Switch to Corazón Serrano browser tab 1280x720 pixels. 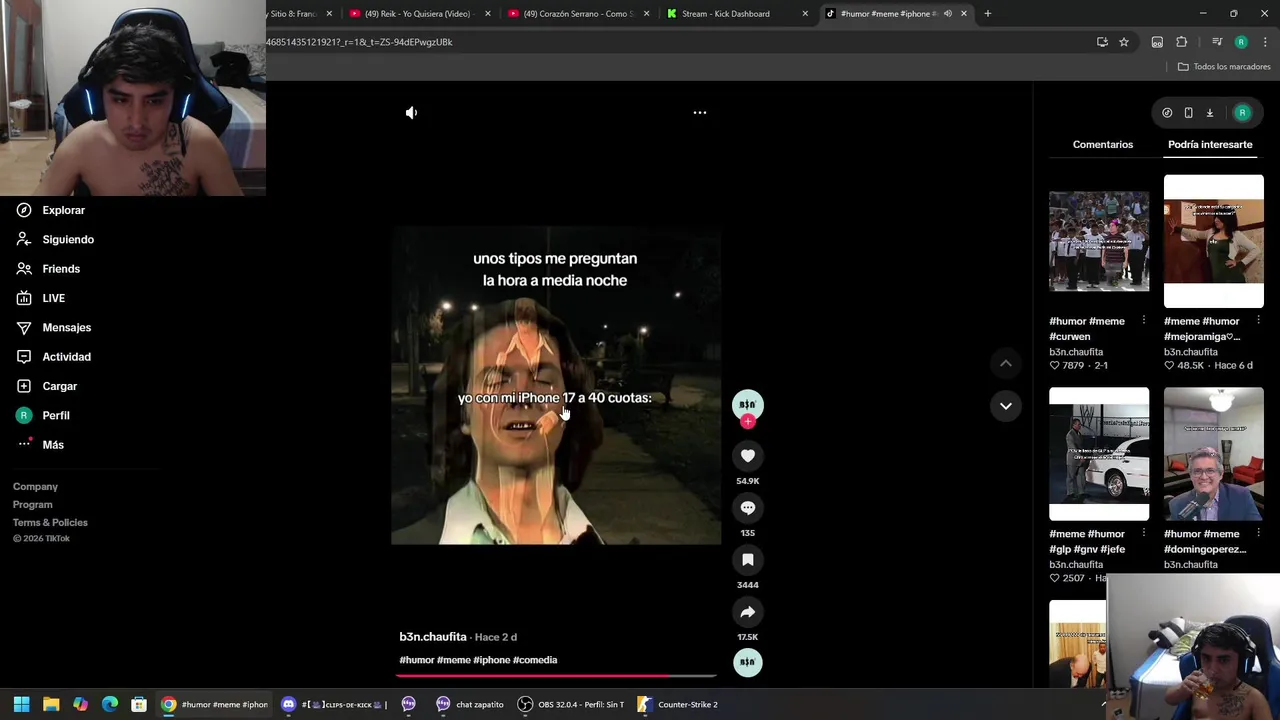pyautogui.click(x=579, y=14)
